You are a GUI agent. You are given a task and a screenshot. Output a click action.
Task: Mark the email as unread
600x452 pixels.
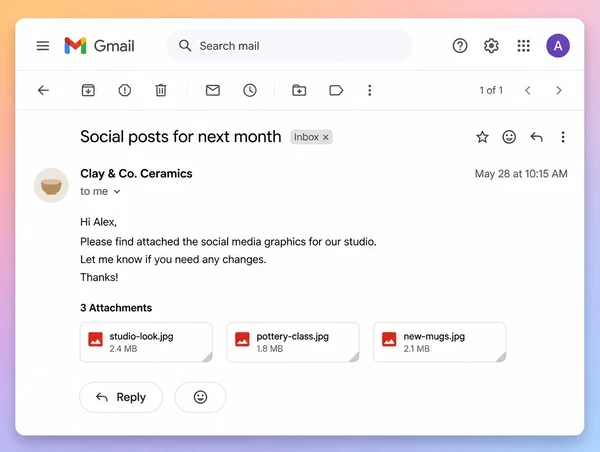(213, 90)
